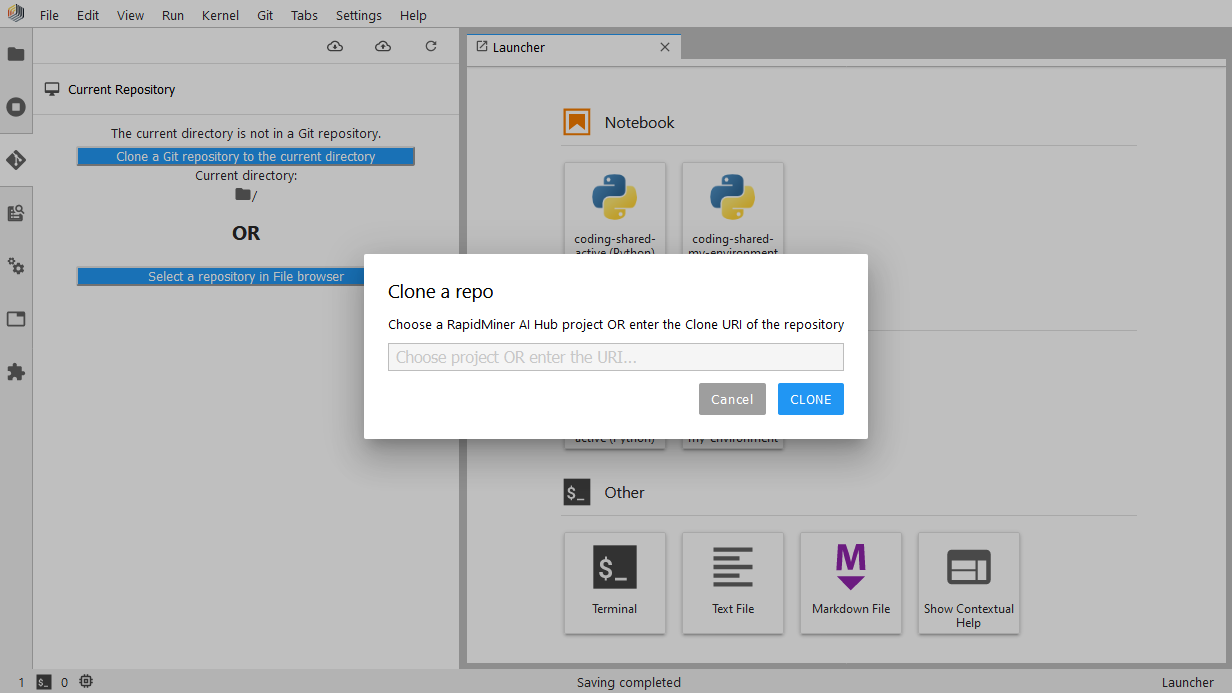
Task: Create a new Text File
Action: click(x=732, y=582)
